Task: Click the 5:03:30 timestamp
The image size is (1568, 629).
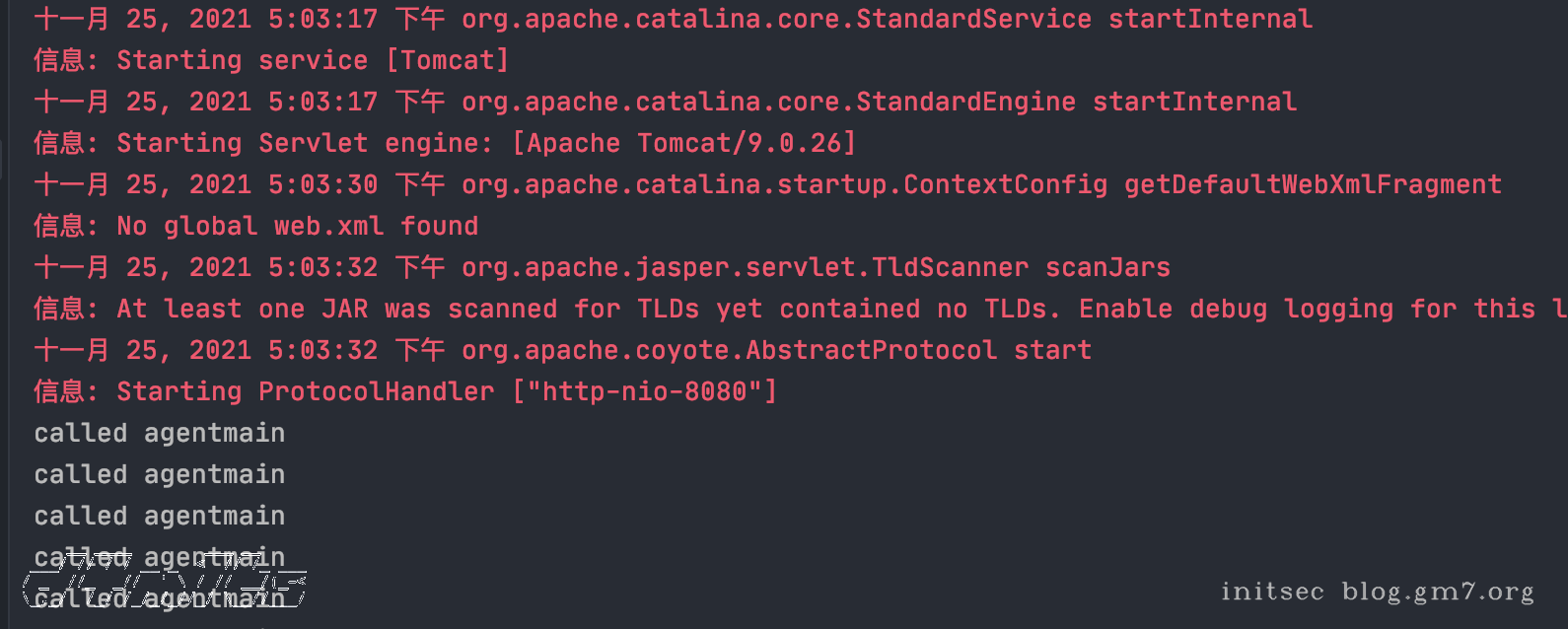Action: point(322,184)
